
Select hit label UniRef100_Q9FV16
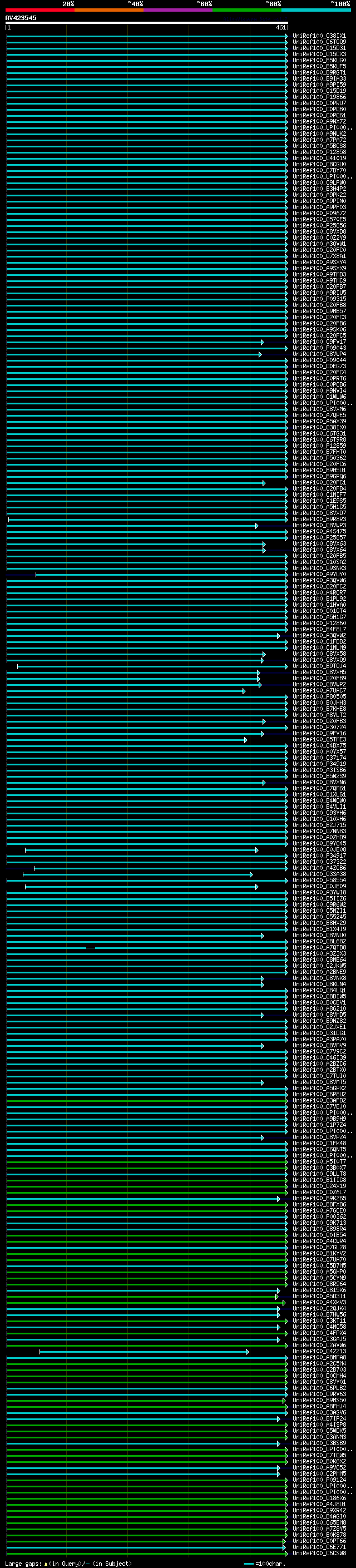pyautogui.click(x=319, y=734)
